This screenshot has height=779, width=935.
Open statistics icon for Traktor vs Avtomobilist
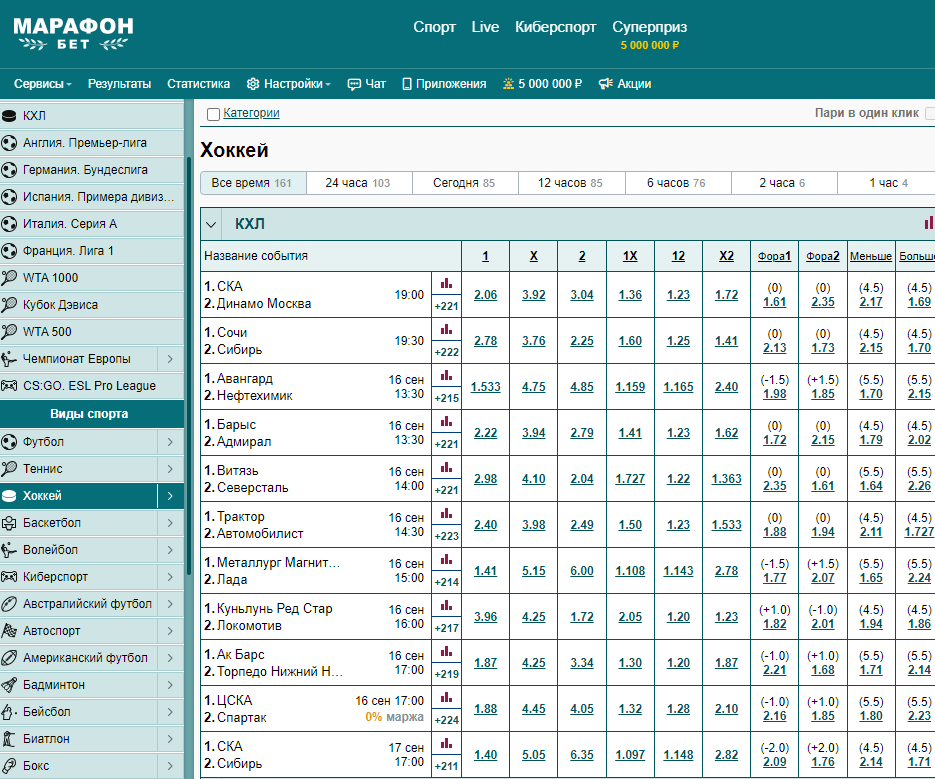point(446,514)
